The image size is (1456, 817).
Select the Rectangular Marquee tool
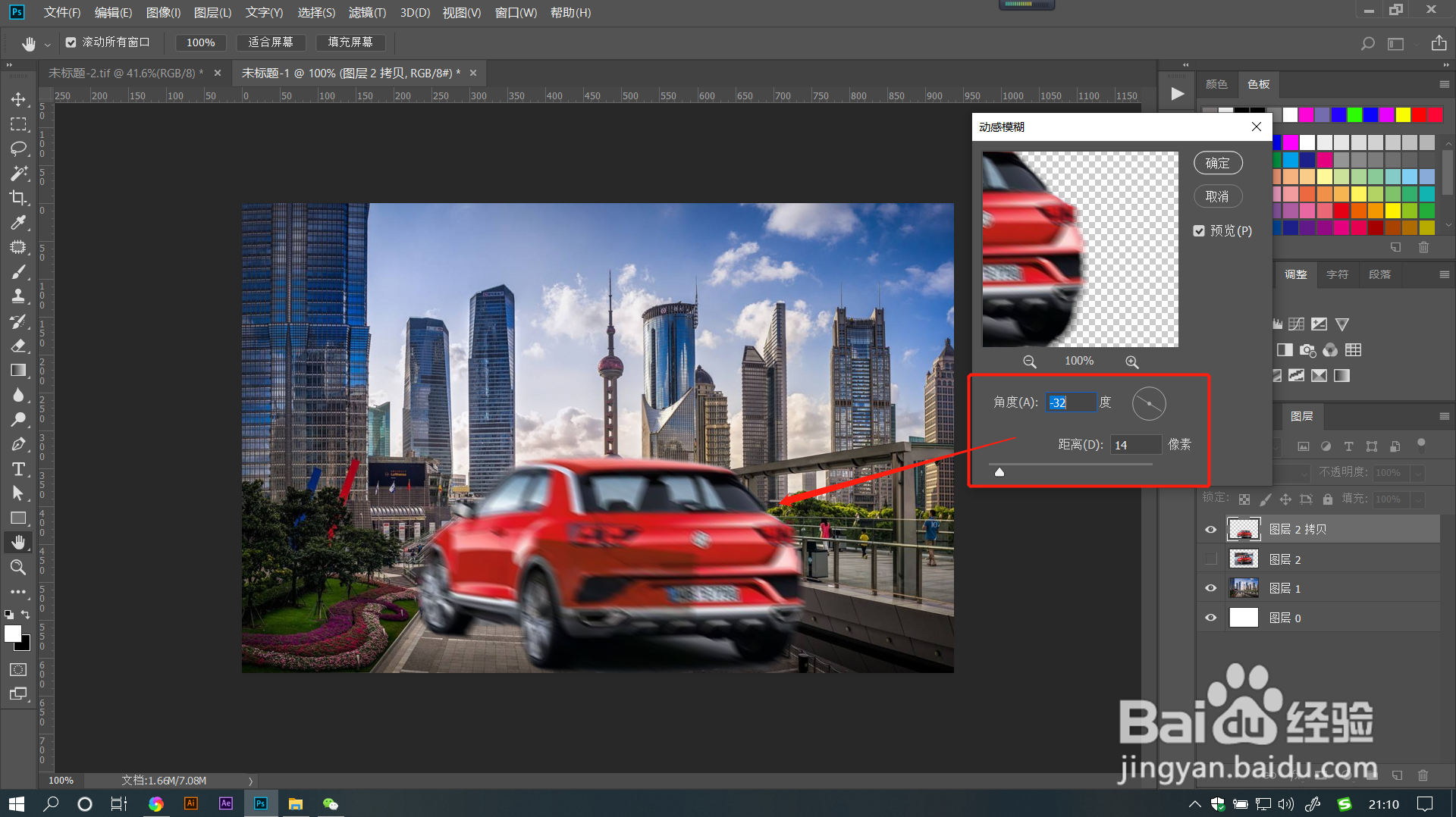18,124
